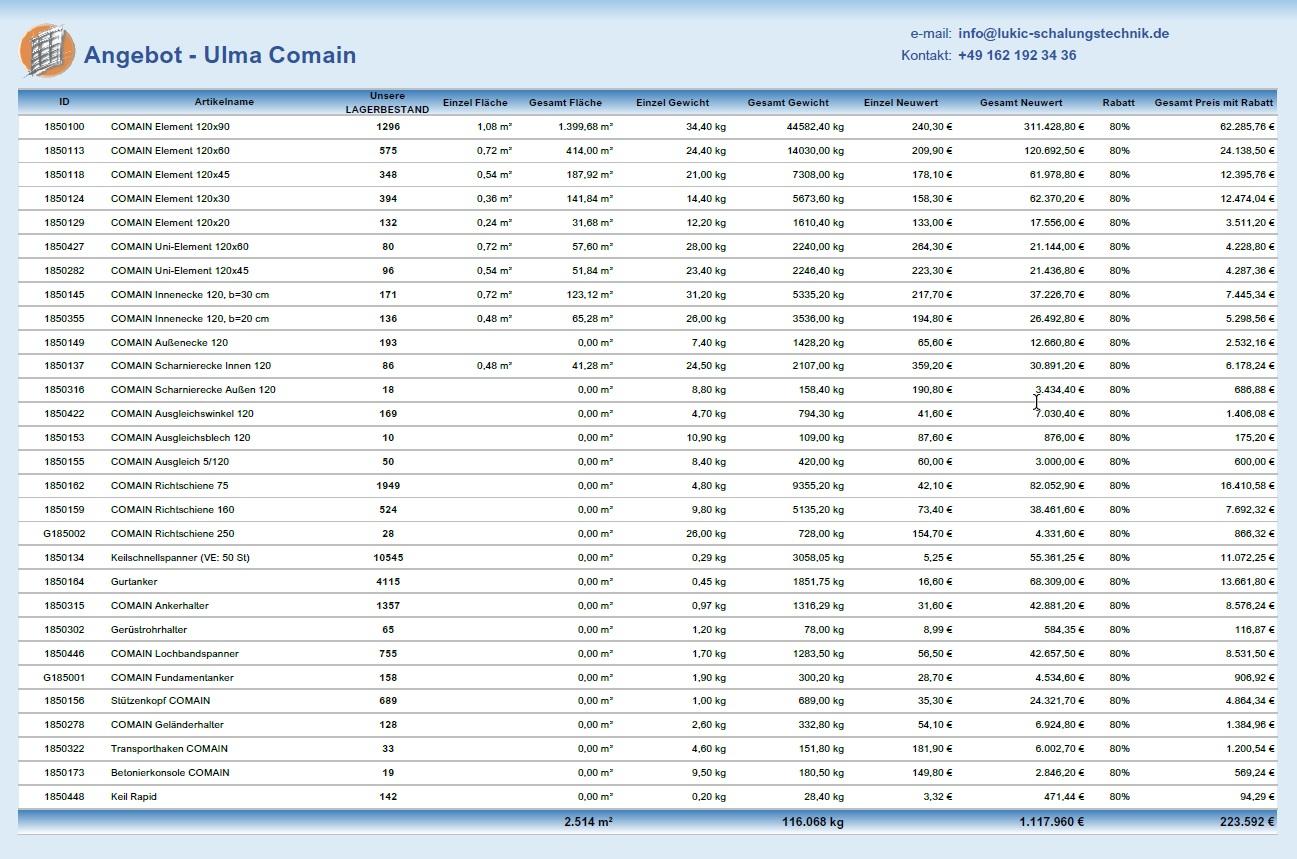Click the phone number +49 162 192 34 36
Viewport: 1297px width, 859px height.
[1016, 56]
